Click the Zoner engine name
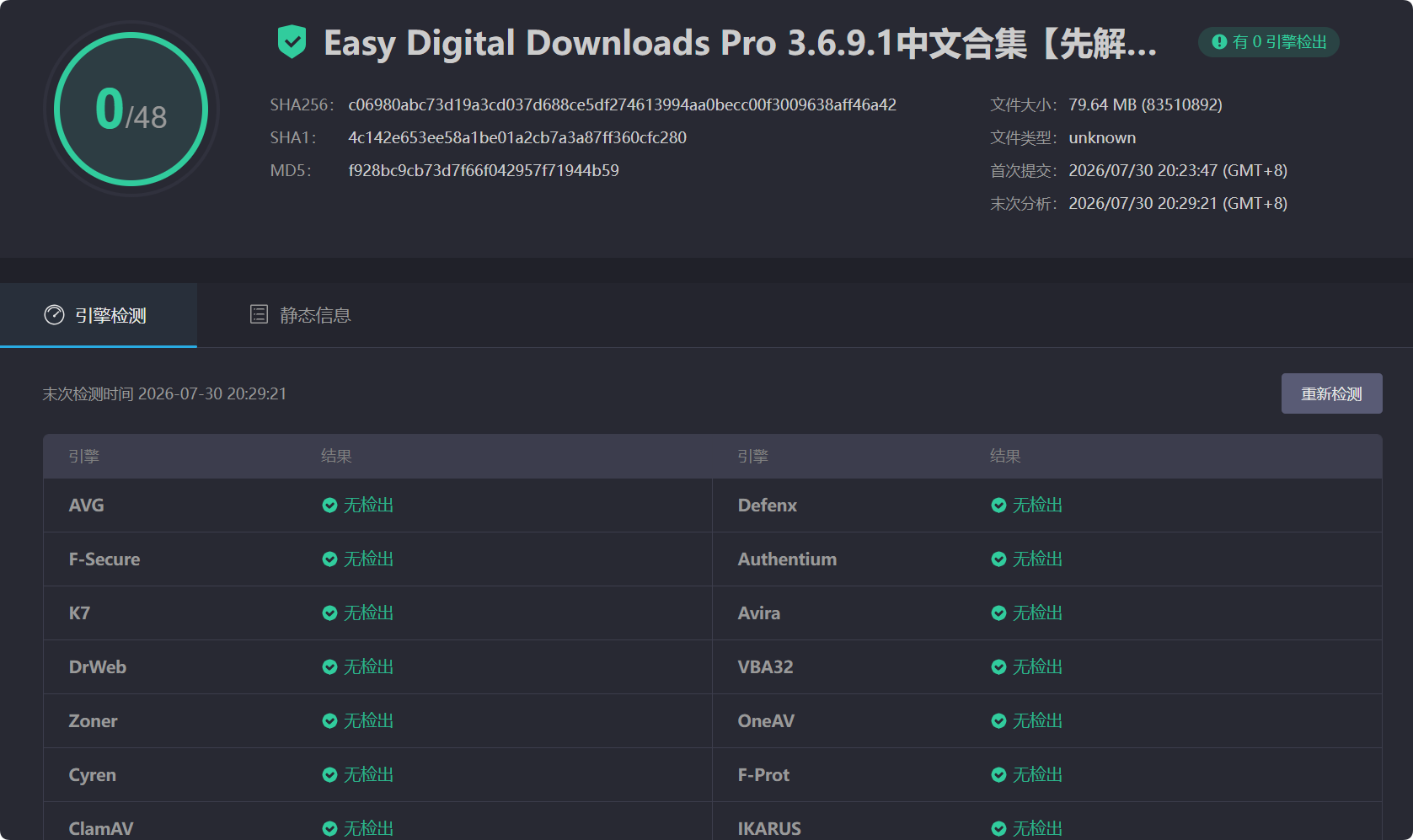 [x=93, y=721]
